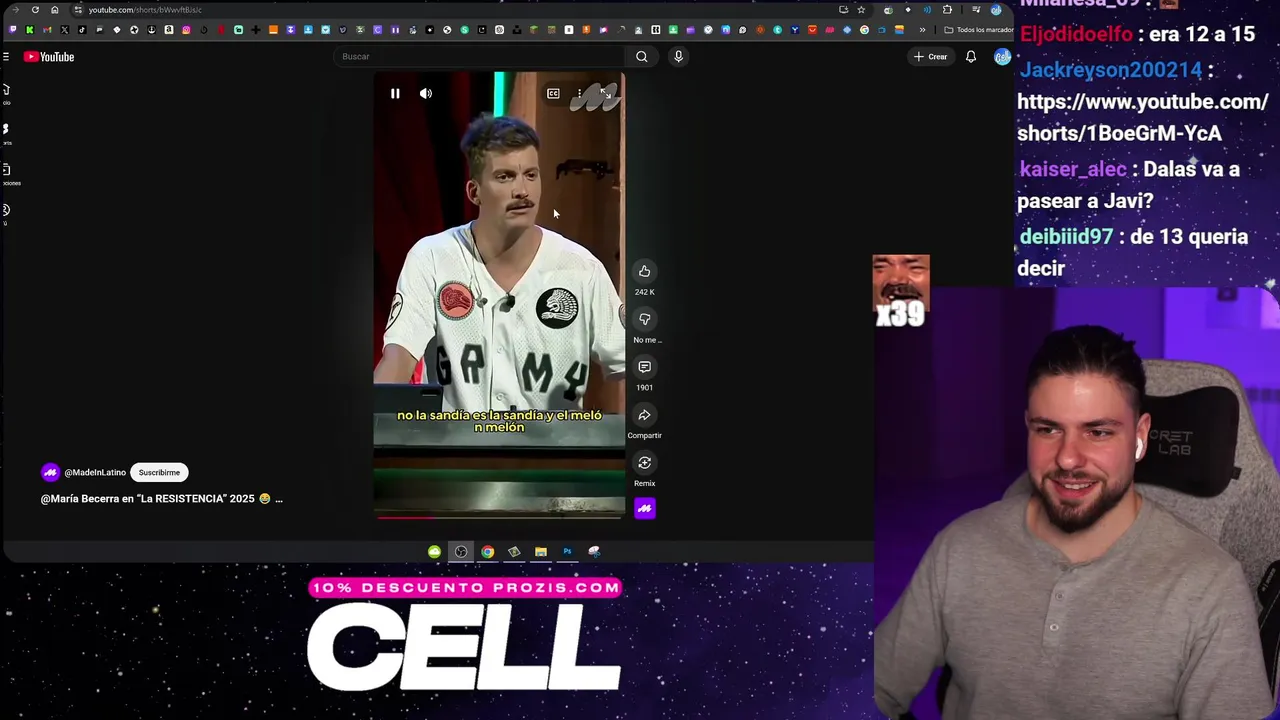This screenshot has width=1280, height=720.
Task: Click the Crear button
Action: [x=930, y=57]
